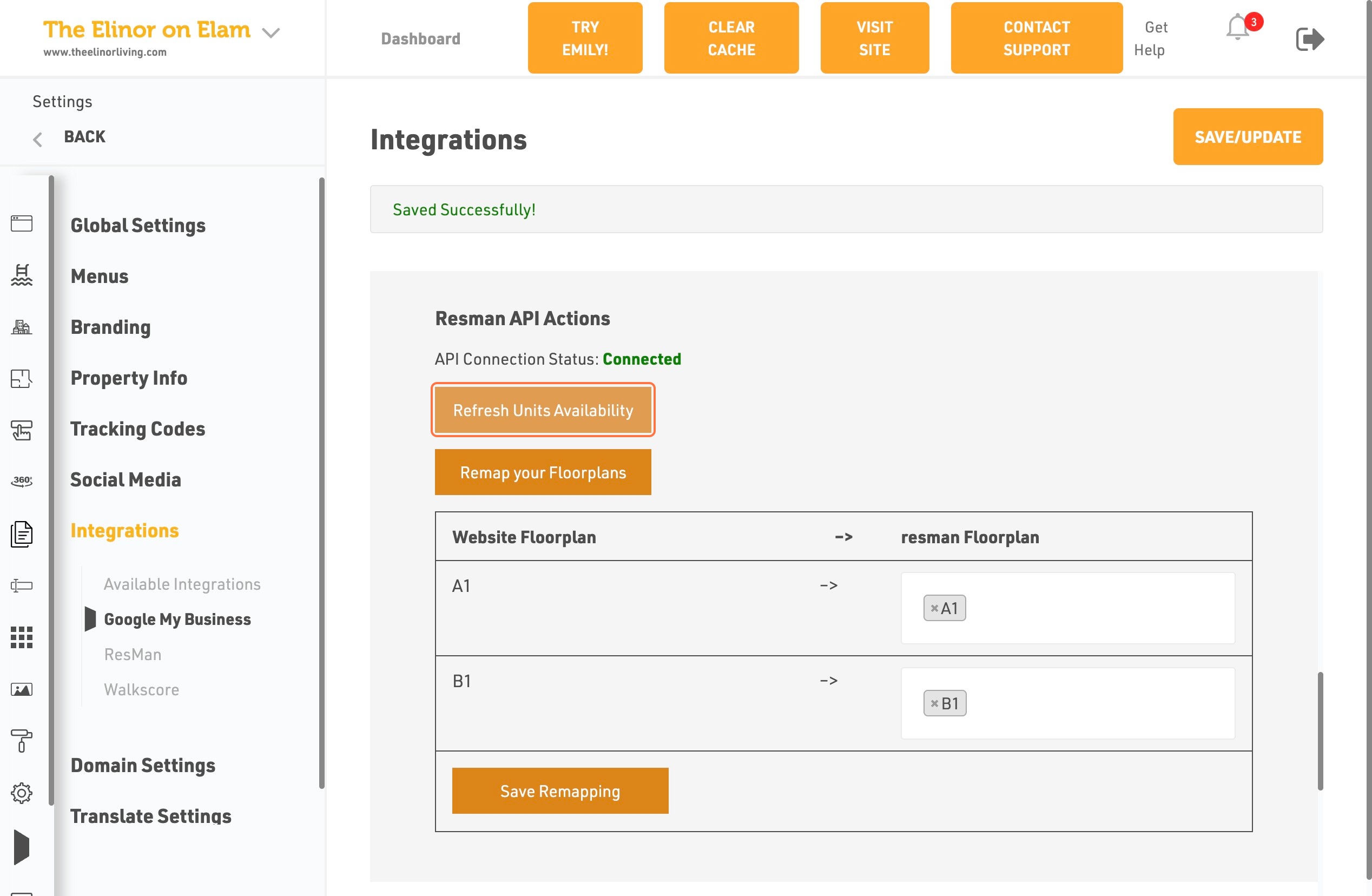Click the logout arrow icon
The image size is (1372, 896).
[1310, 38]
